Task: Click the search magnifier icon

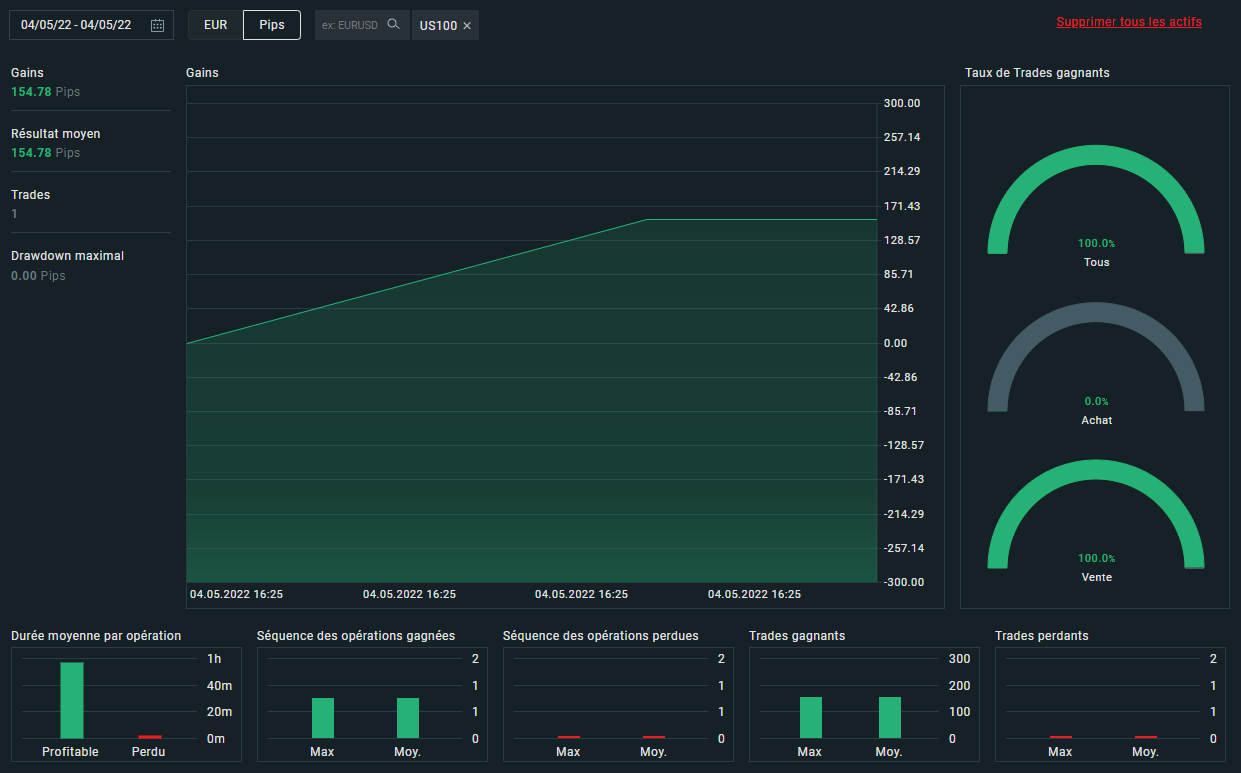Action: click(x=394, y=25)
